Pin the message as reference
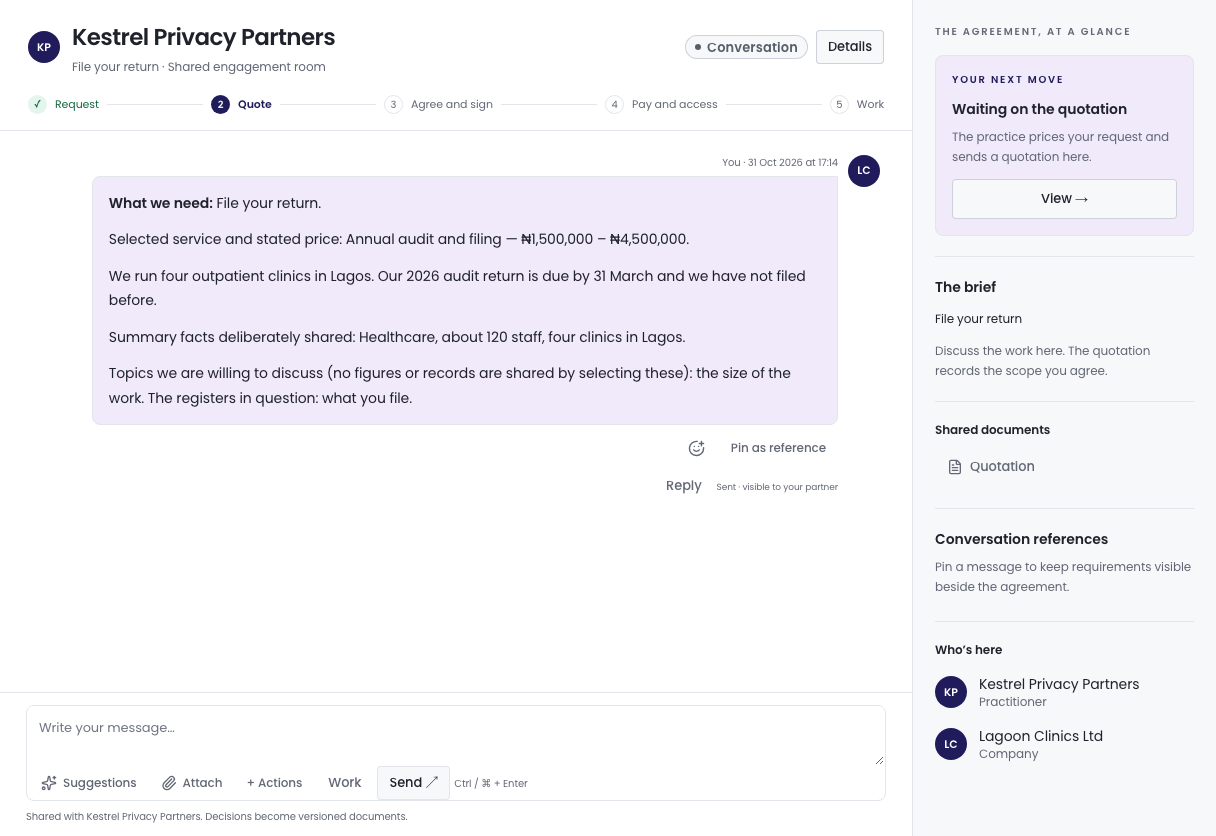Image resolution: width=1216 pixels, height=836 pixels. point(778,448)
